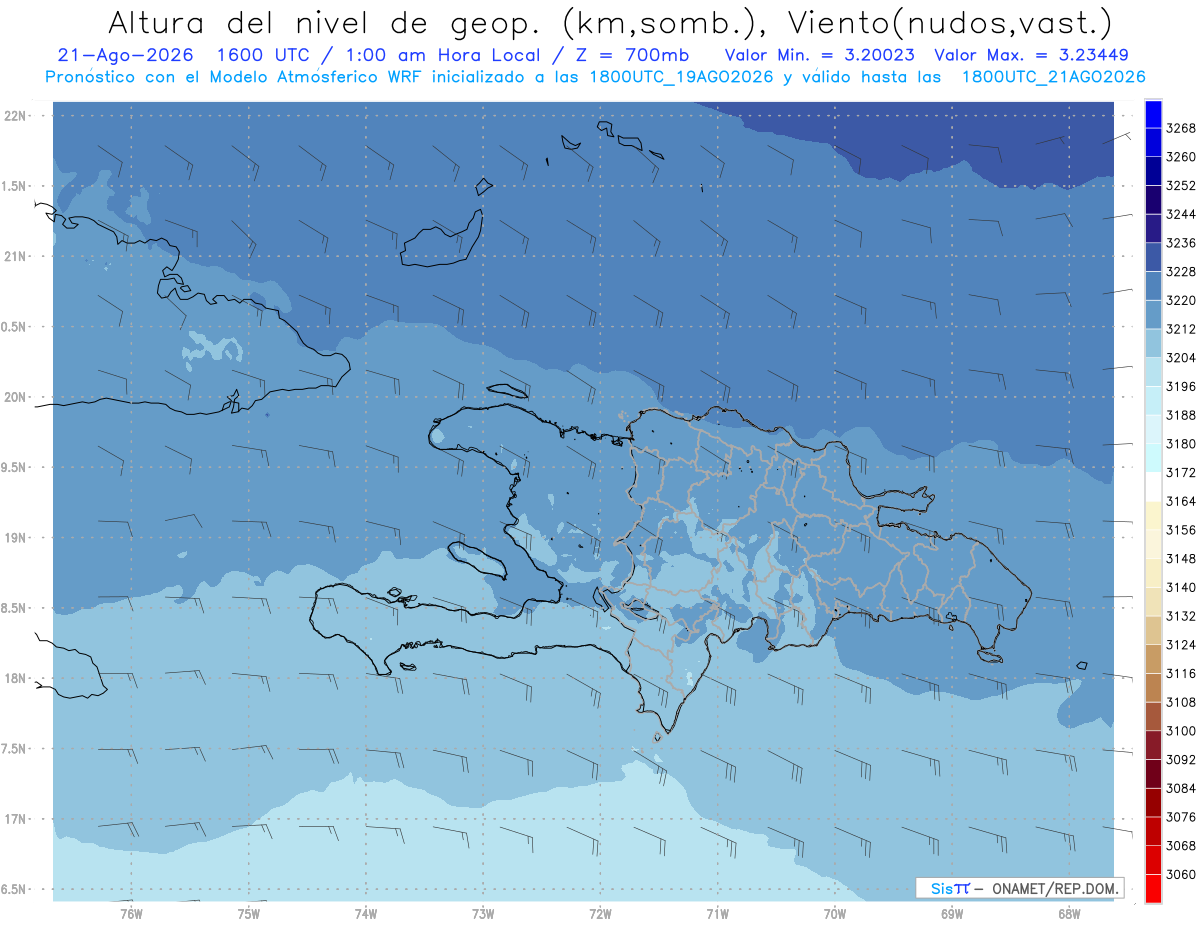Click the 18N latitude tick label
The width and height of the screenshot is (1200, 927).
(17, 679)
